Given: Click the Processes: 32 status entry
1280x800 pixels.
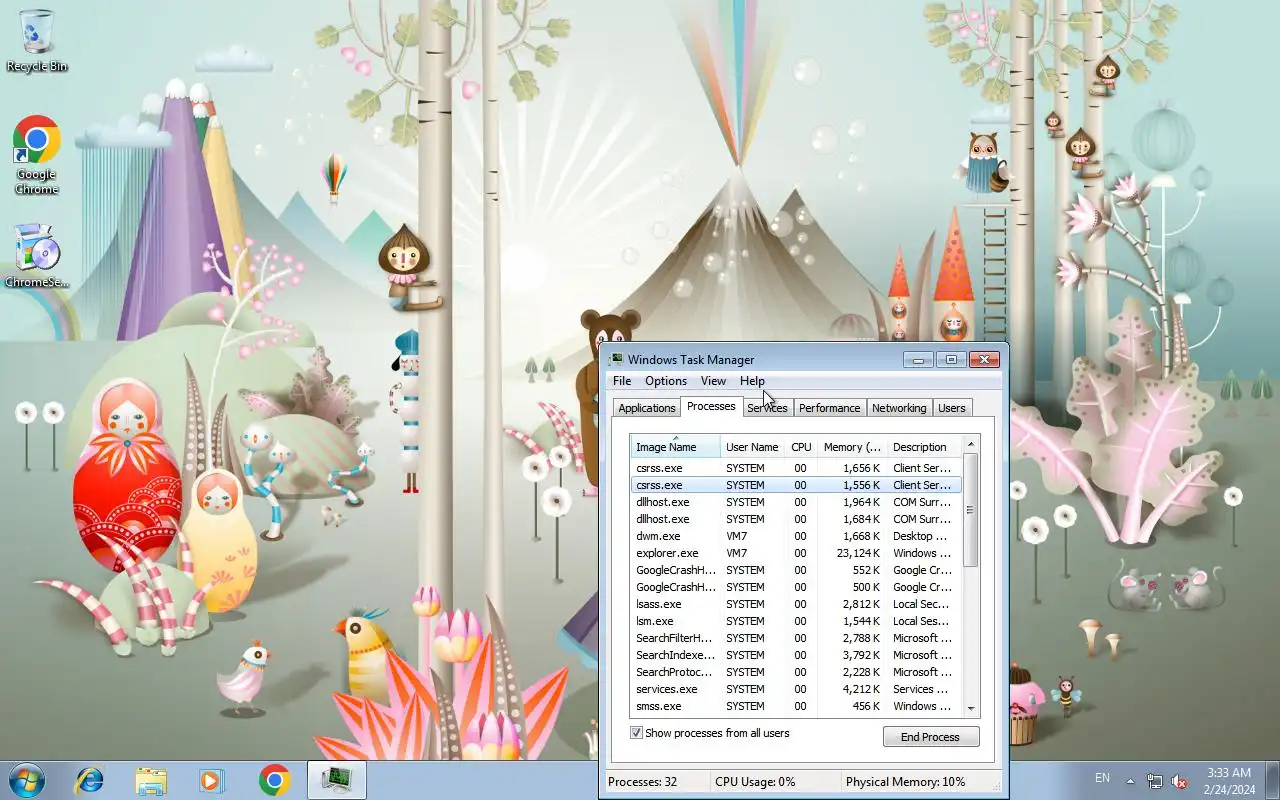Looking at the screenshot, I should pyautogui.click(x=642, y=782).
